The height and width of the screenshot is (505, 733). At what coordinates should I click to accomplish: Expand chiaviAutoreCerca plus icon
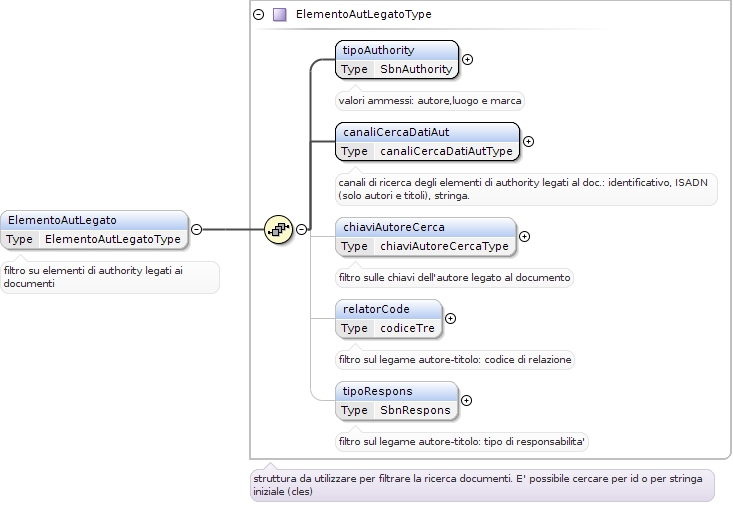pyautogui.click(x=525, y=237)
